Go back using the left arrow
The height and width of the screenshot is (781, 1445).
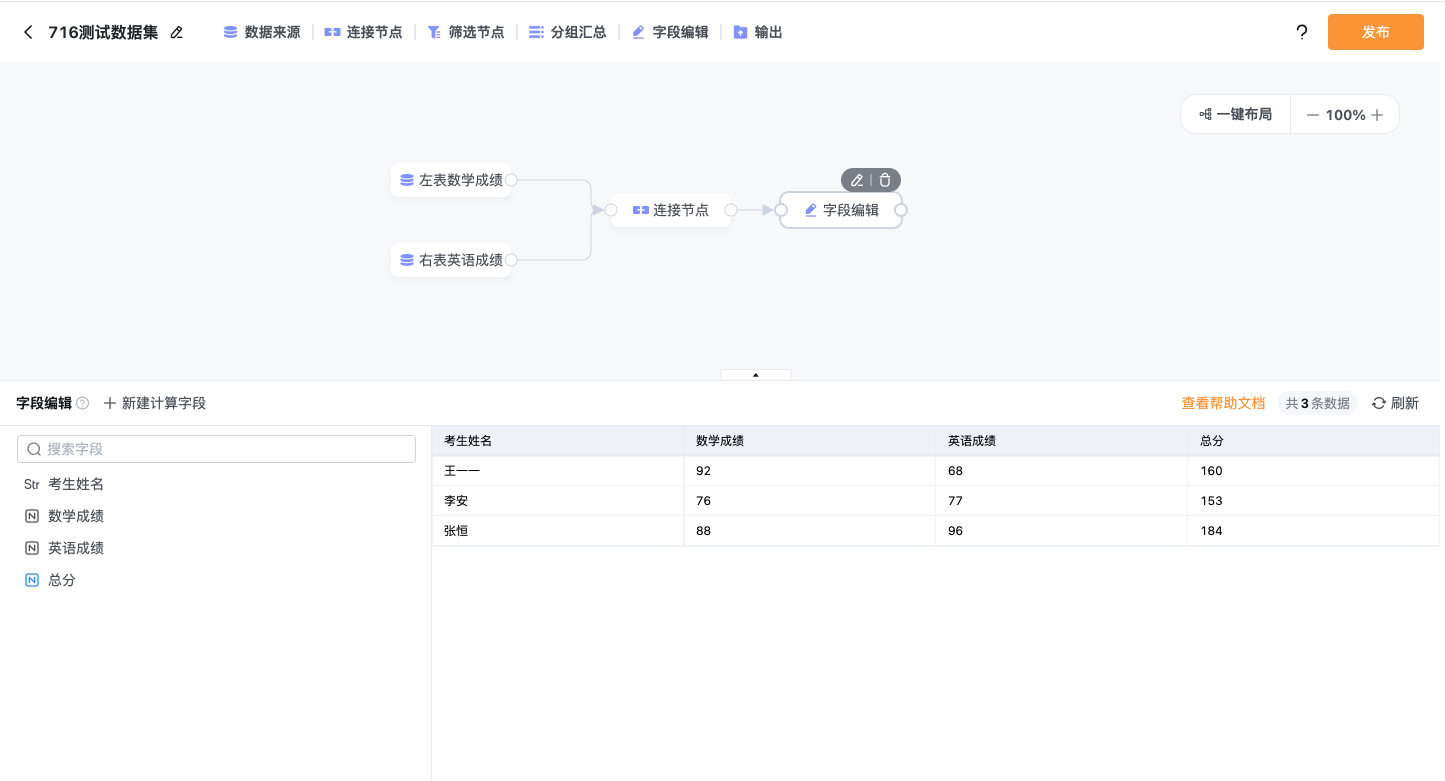tap(28, 32)
